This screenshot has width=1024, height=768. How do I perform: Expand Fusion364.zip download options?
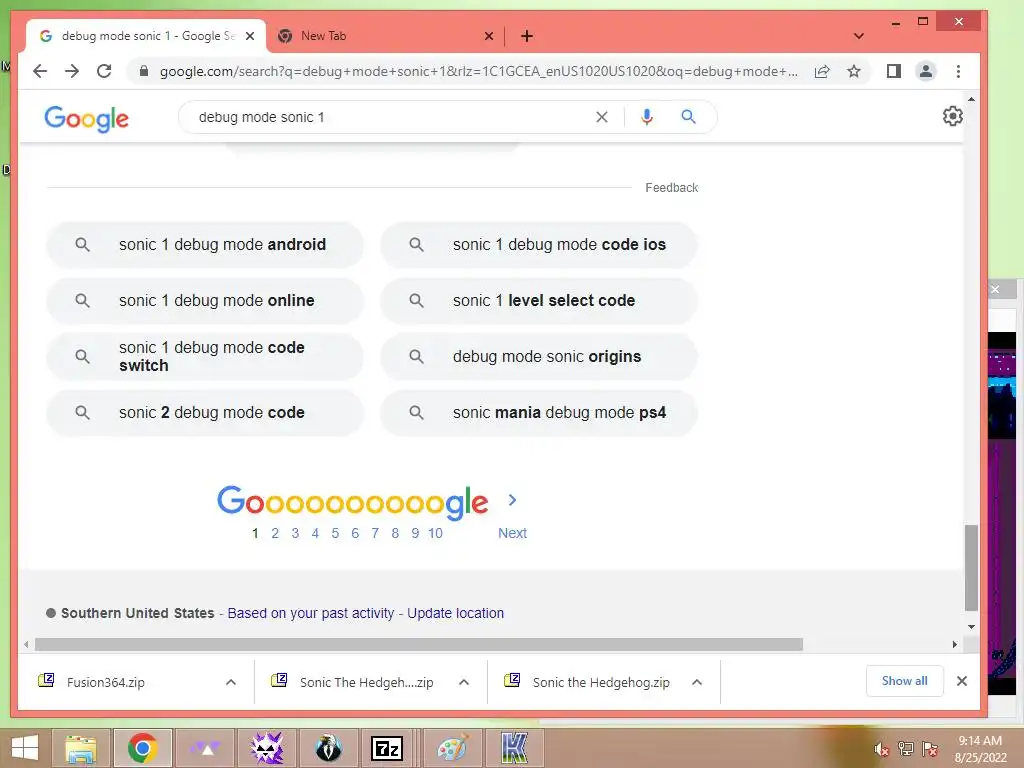pos(231,682)
